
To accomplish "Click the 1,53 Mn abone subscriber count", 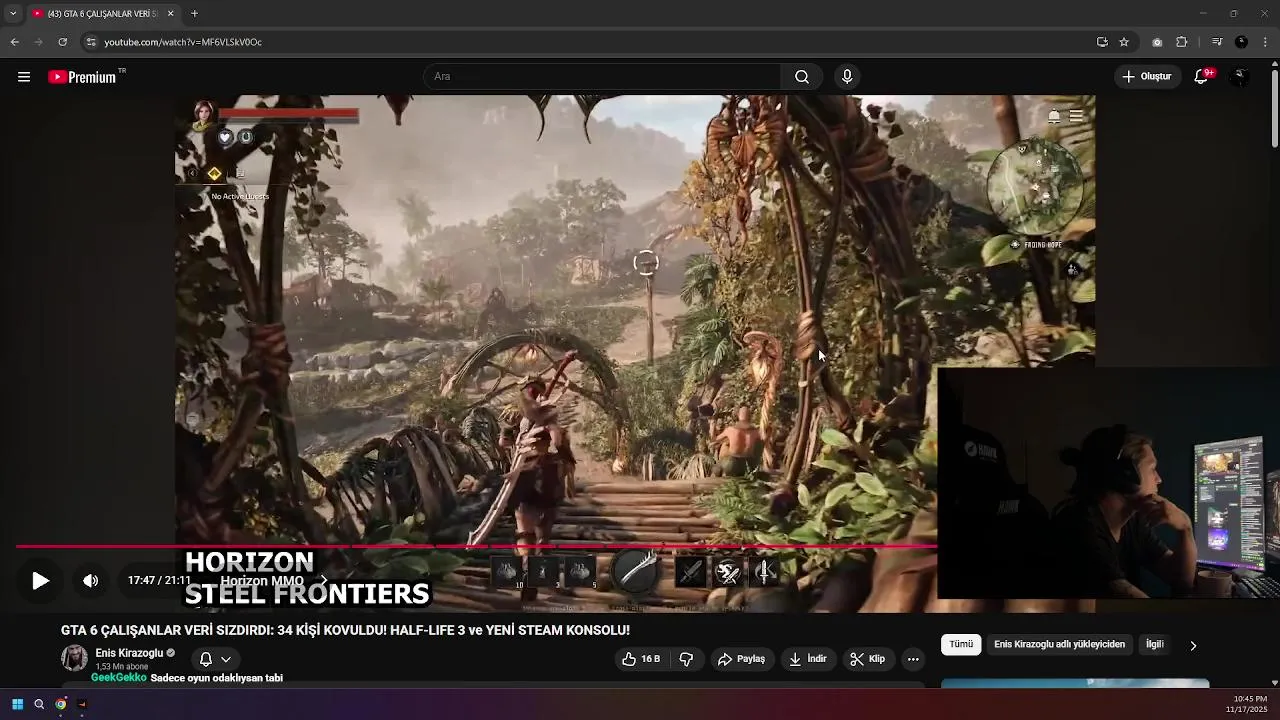I will point(122,667).
